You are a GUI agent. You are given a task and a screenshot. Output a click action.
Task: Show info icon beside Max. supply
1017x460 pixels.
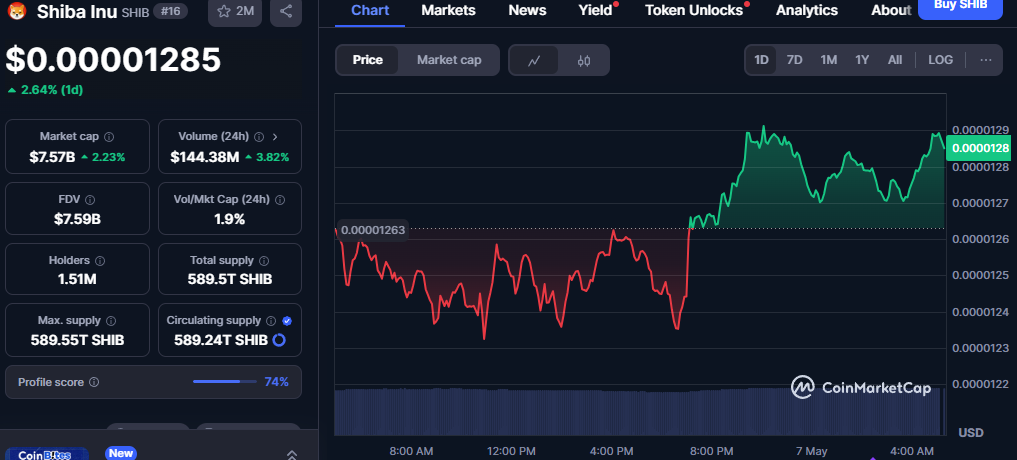click(x=111, y=321)
